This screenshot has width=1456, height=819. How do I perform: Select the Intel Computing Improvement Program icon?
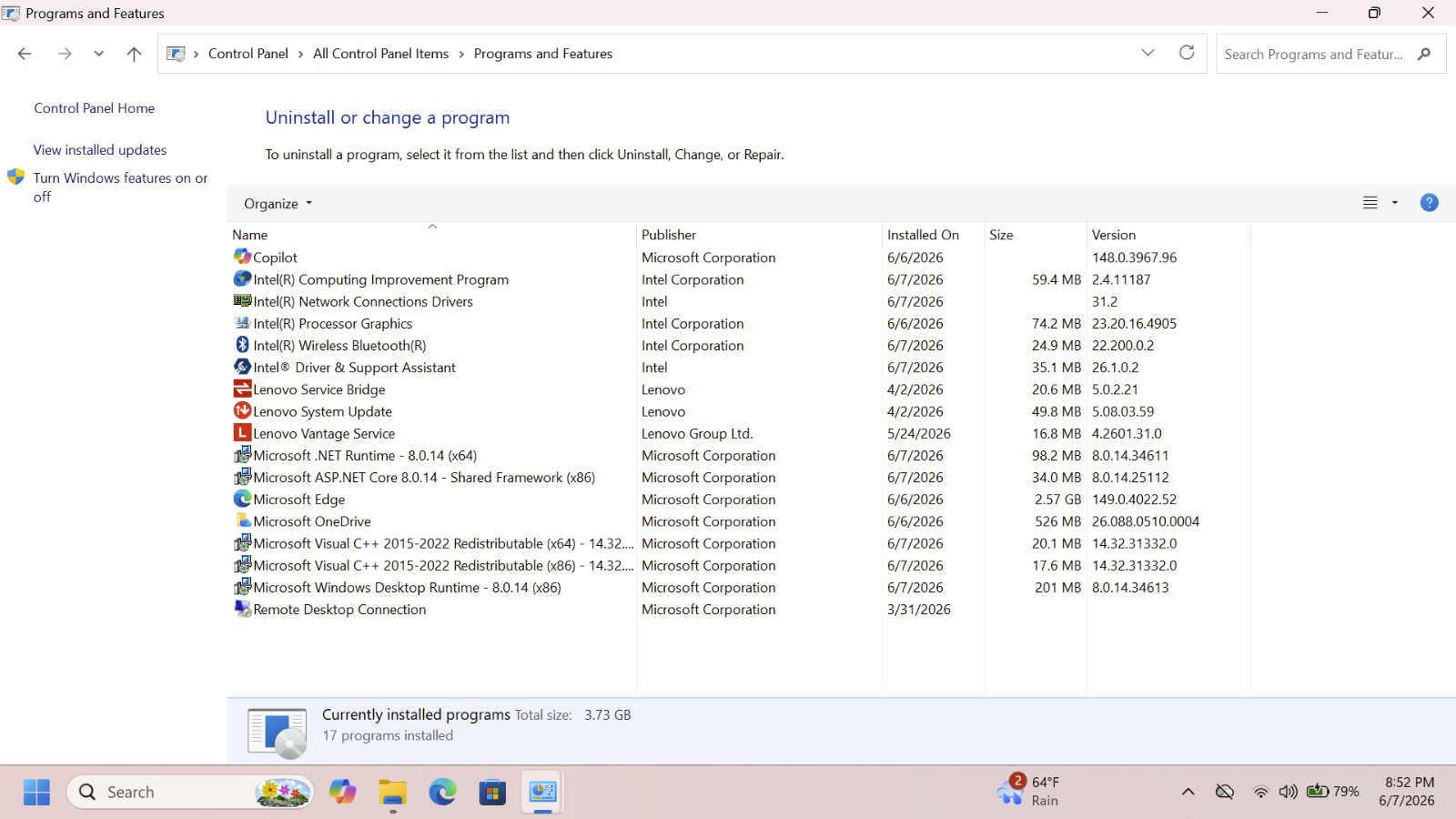[x=242, y=278]
